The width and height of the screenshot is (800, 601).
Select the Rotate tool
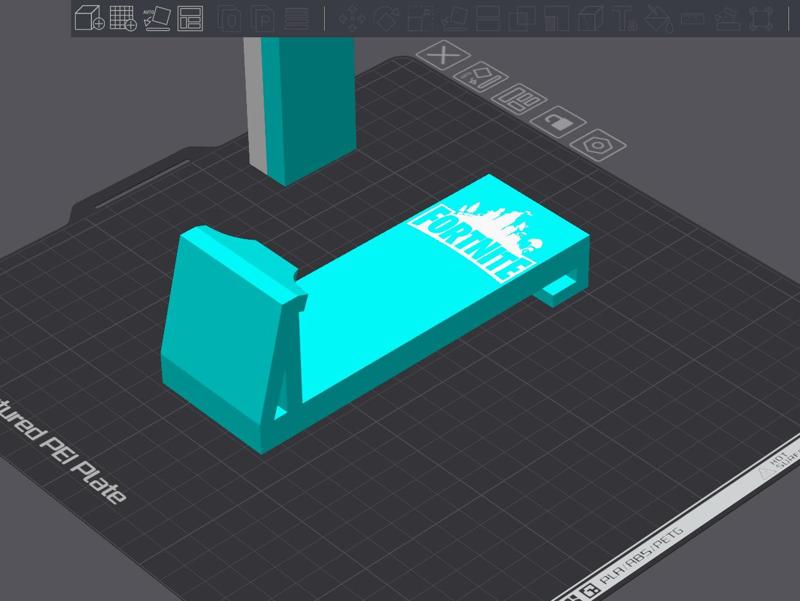coord(386,18)
